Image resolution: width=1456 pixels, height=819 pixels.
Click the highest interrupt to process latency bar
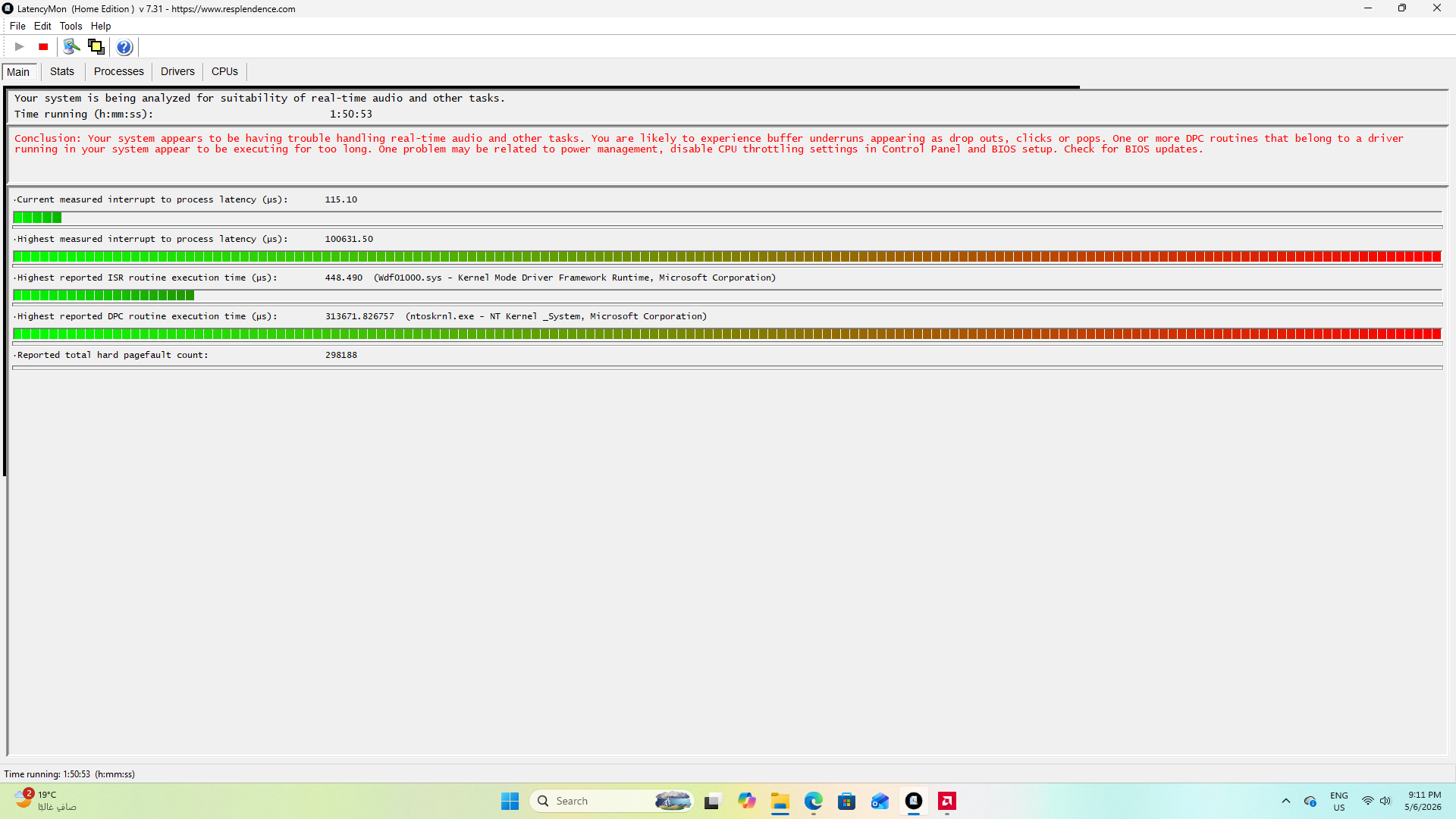(727, 256)
